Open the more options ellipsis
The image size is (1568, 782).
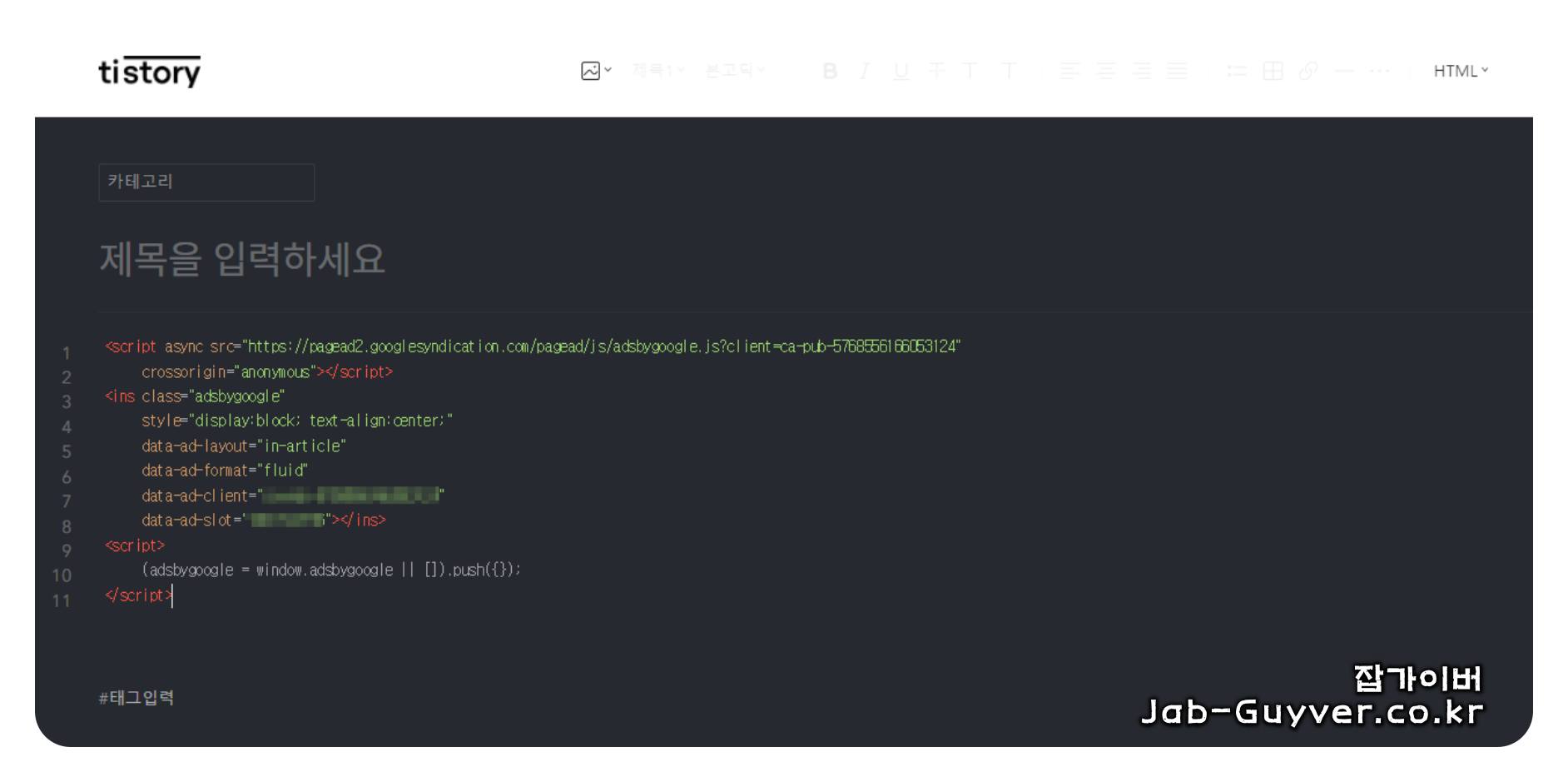1380,71
